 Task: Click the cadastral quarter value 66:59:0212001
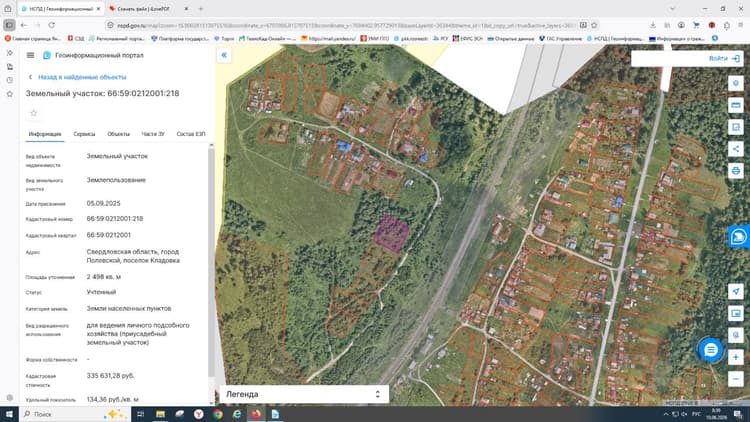click(x=109, y=235)
